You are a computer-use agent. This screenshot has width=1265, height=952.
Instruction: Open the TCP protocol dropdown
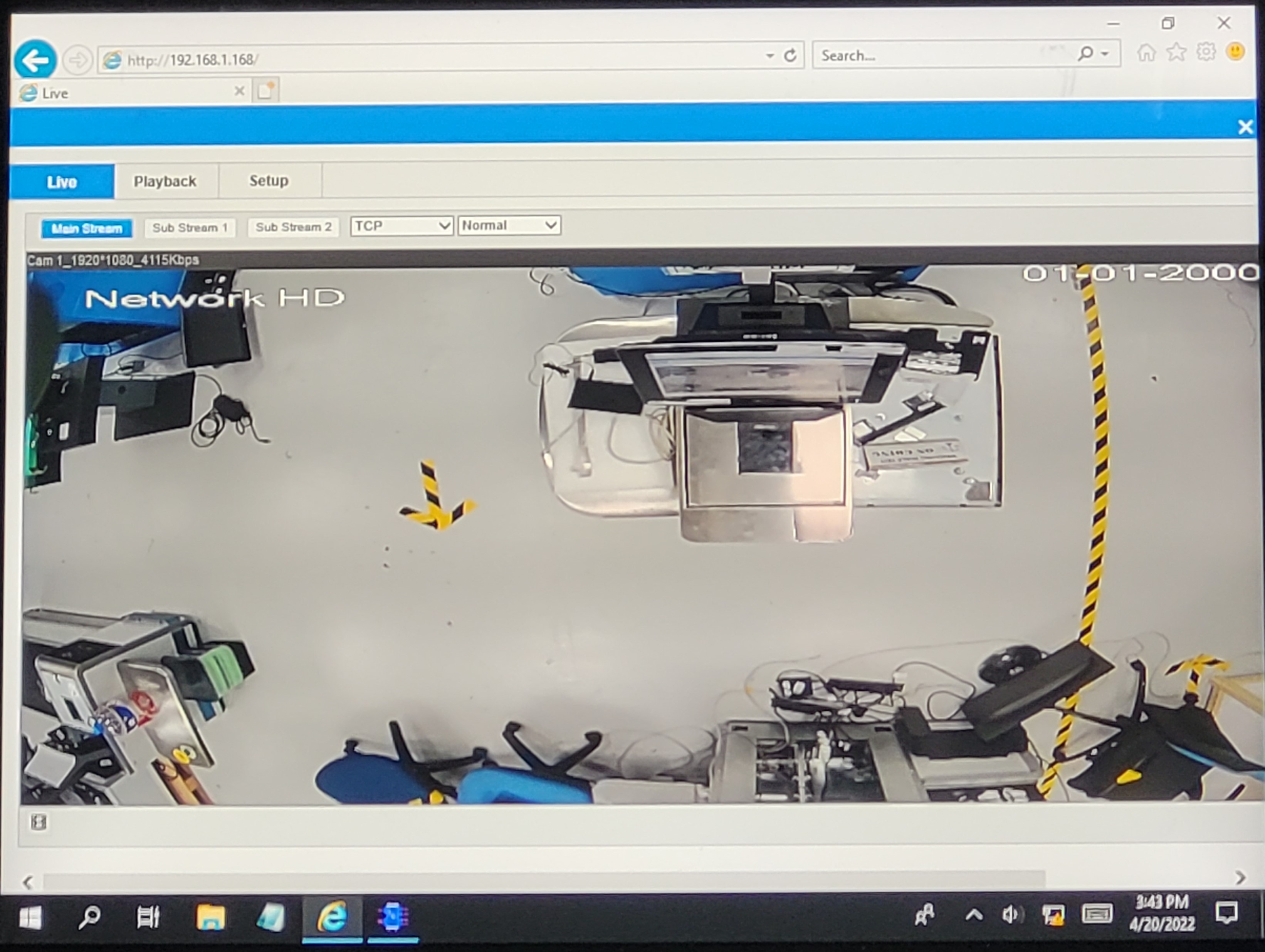point(402,226)
